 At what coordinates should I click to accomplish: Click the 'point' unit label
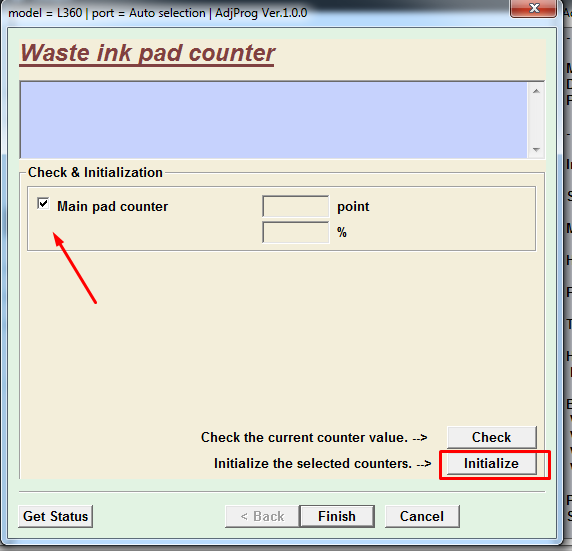353,207
